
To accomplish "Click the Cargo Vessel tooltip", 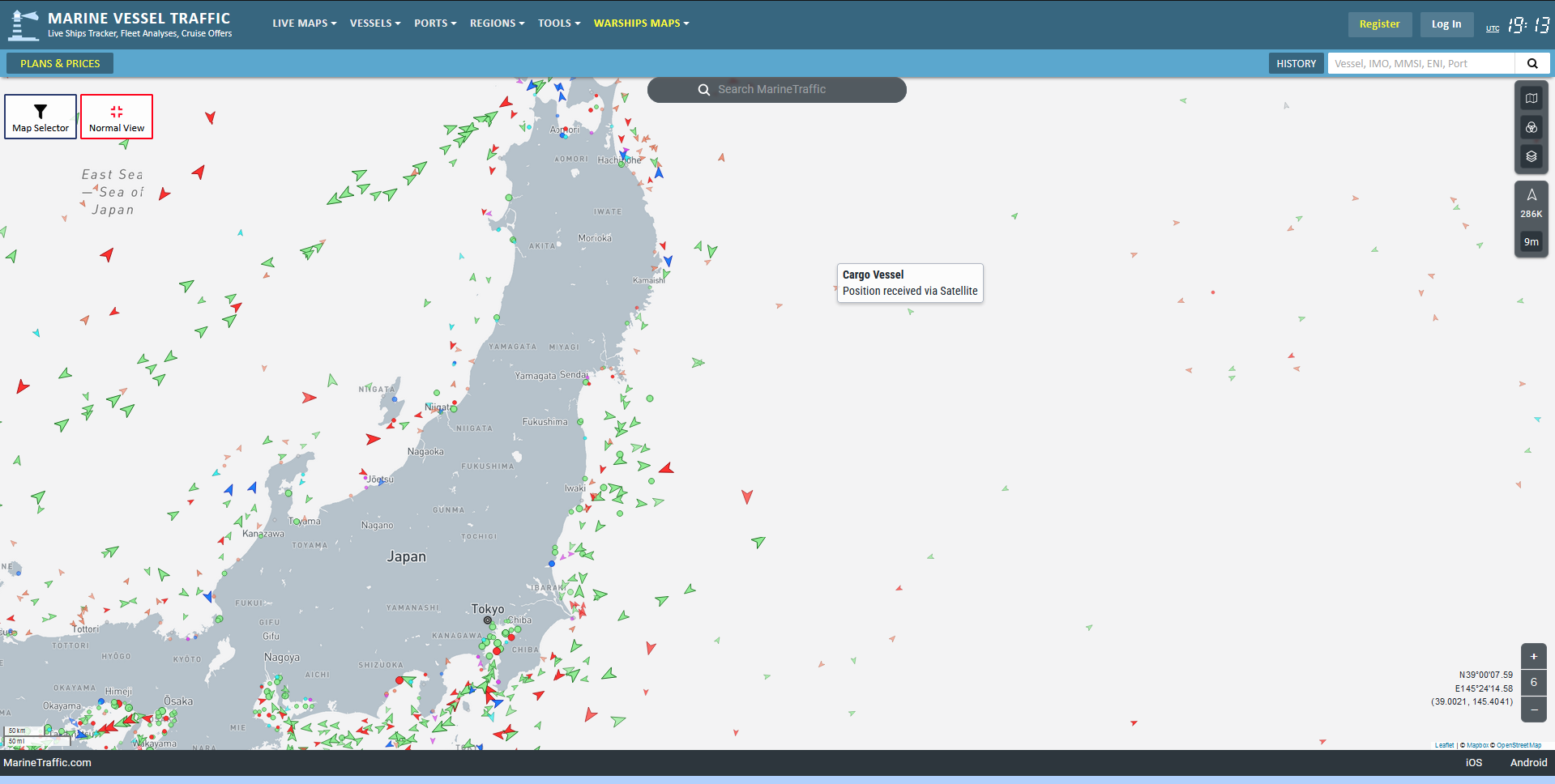I will tap(910, 283).
